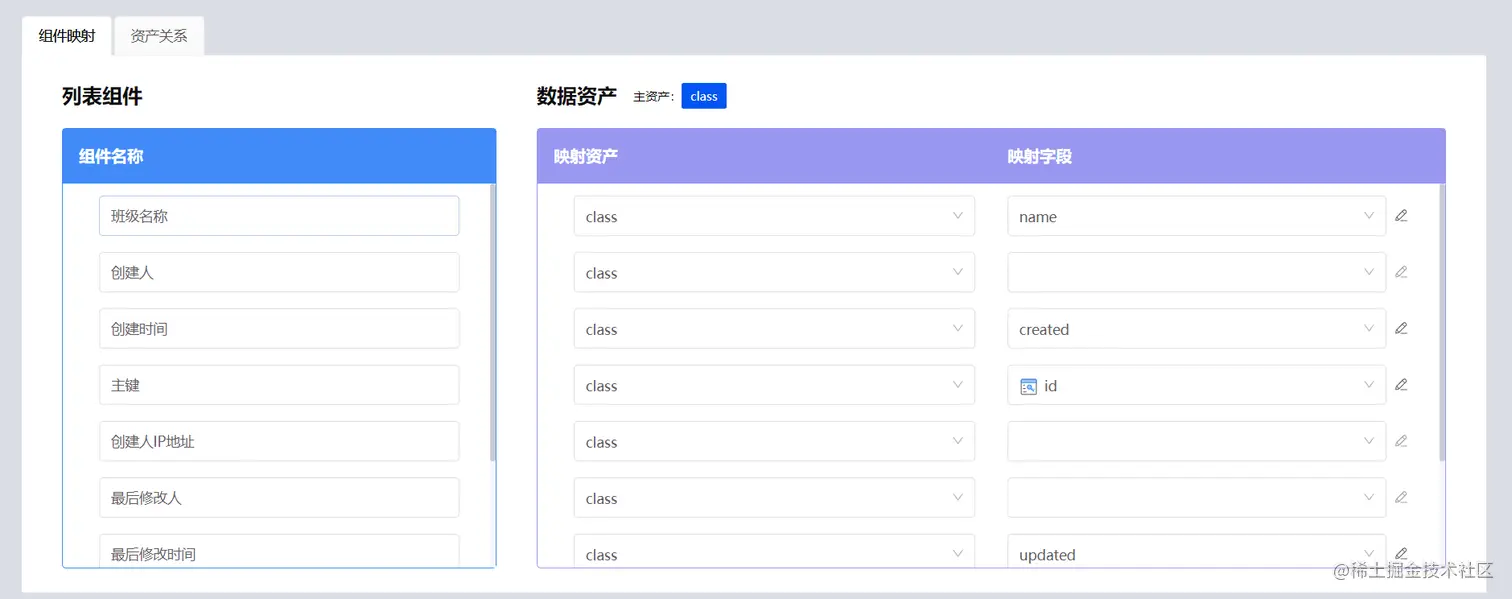This screenshot has width=1512, height=599.
Task: Click the 列表组件 panel scrollbar
Action: (493, 322)
